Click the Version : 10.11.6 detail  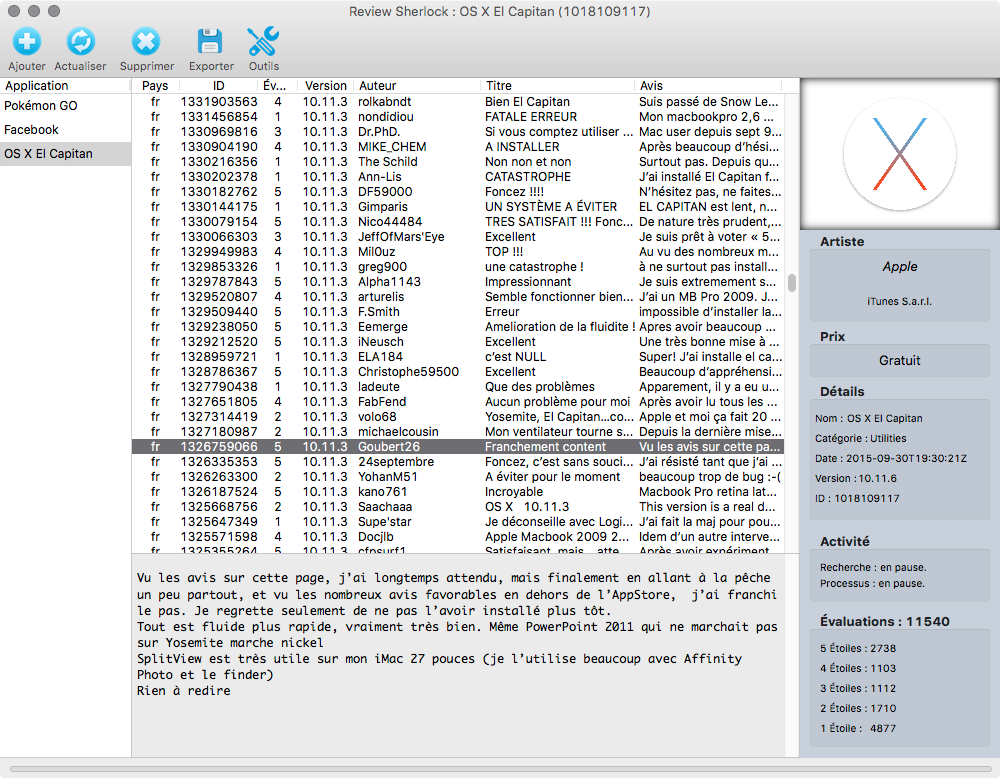[x=855, y=478]
